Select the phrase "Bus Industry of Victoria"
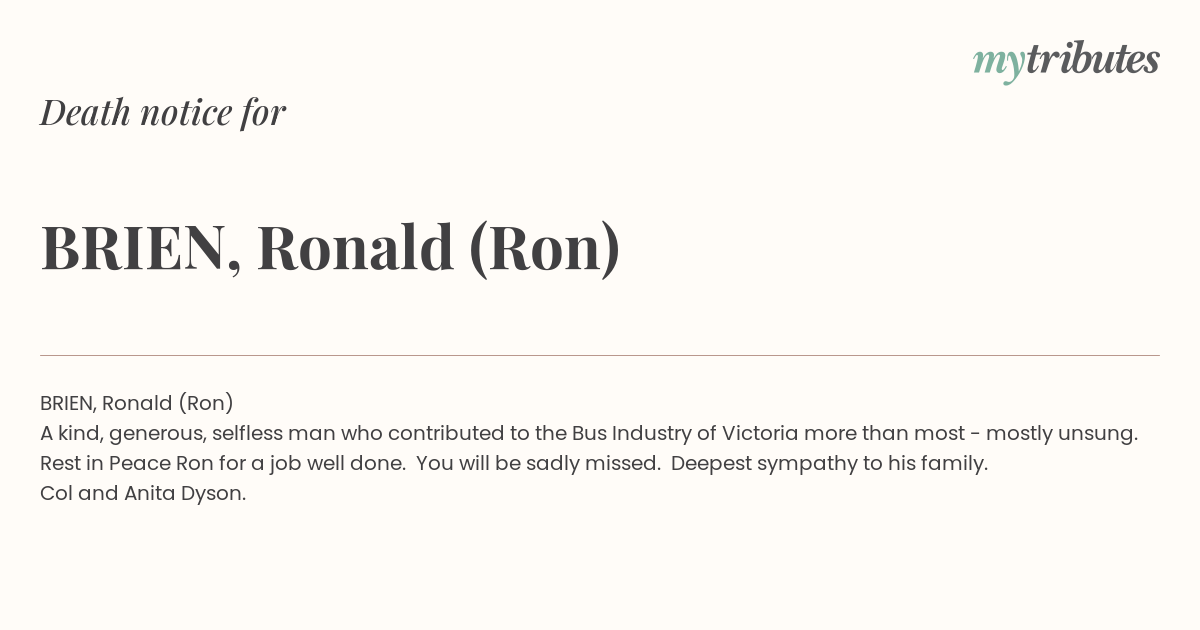This screenshot has width=1200, height=630. coord(685,434)
